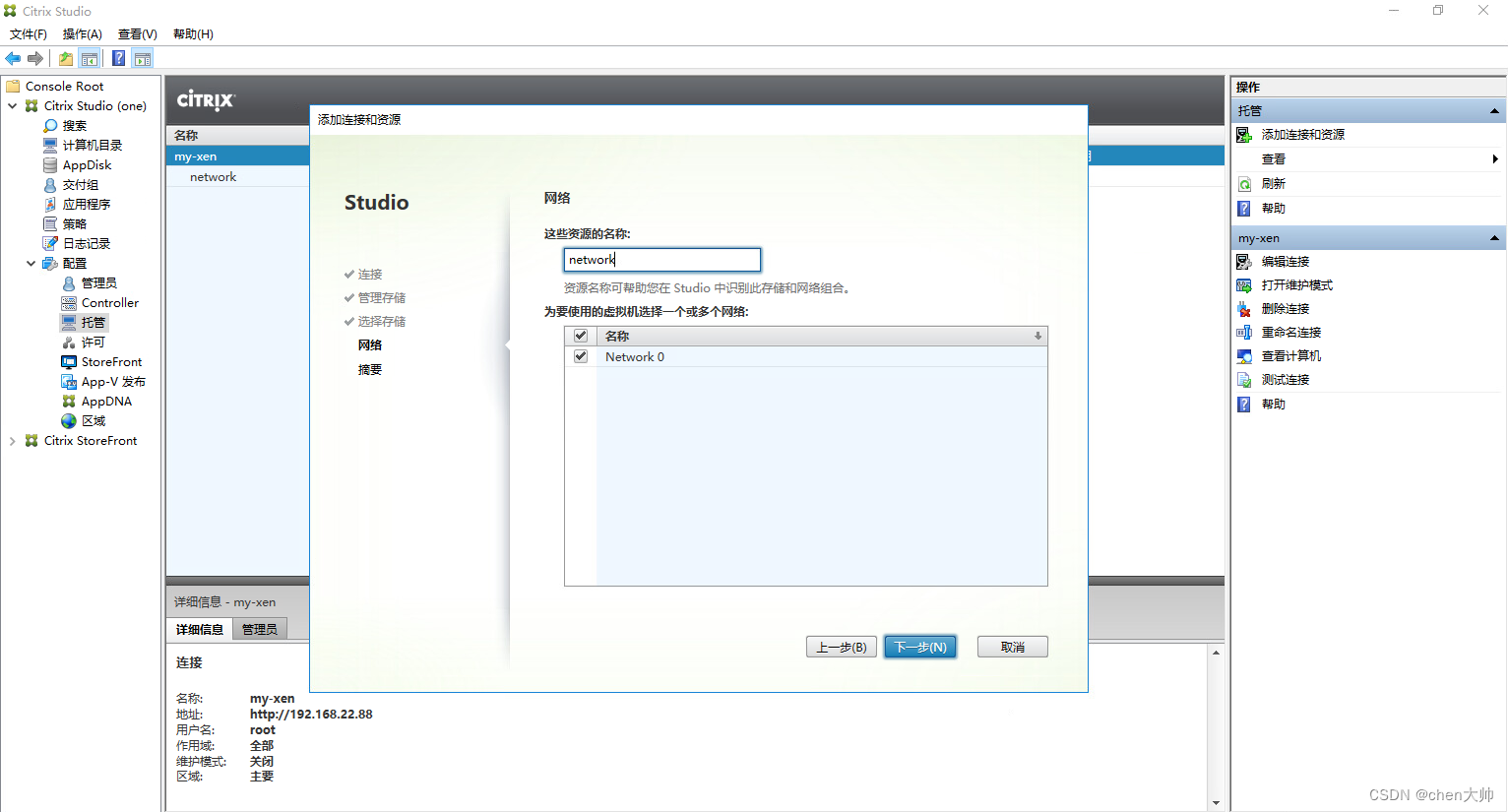1508x812 pixels.
Task: Select StoreFront under 配置
Action: click(111, 362)
